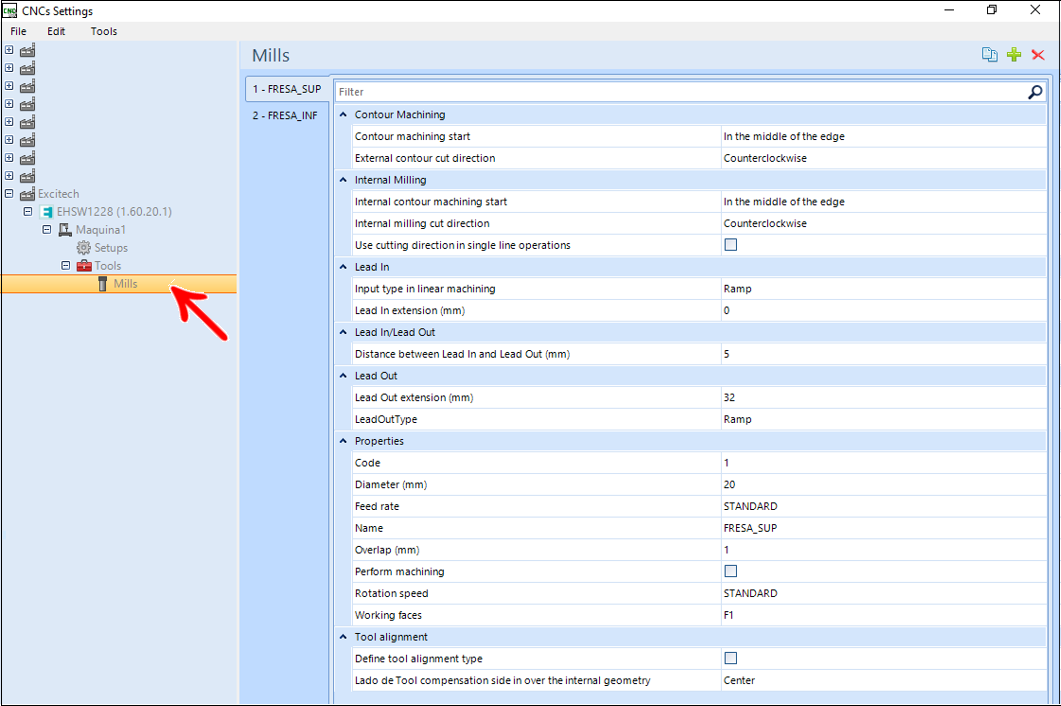Toggle Use cutting direction in single line operations

[x=731, y=245]
